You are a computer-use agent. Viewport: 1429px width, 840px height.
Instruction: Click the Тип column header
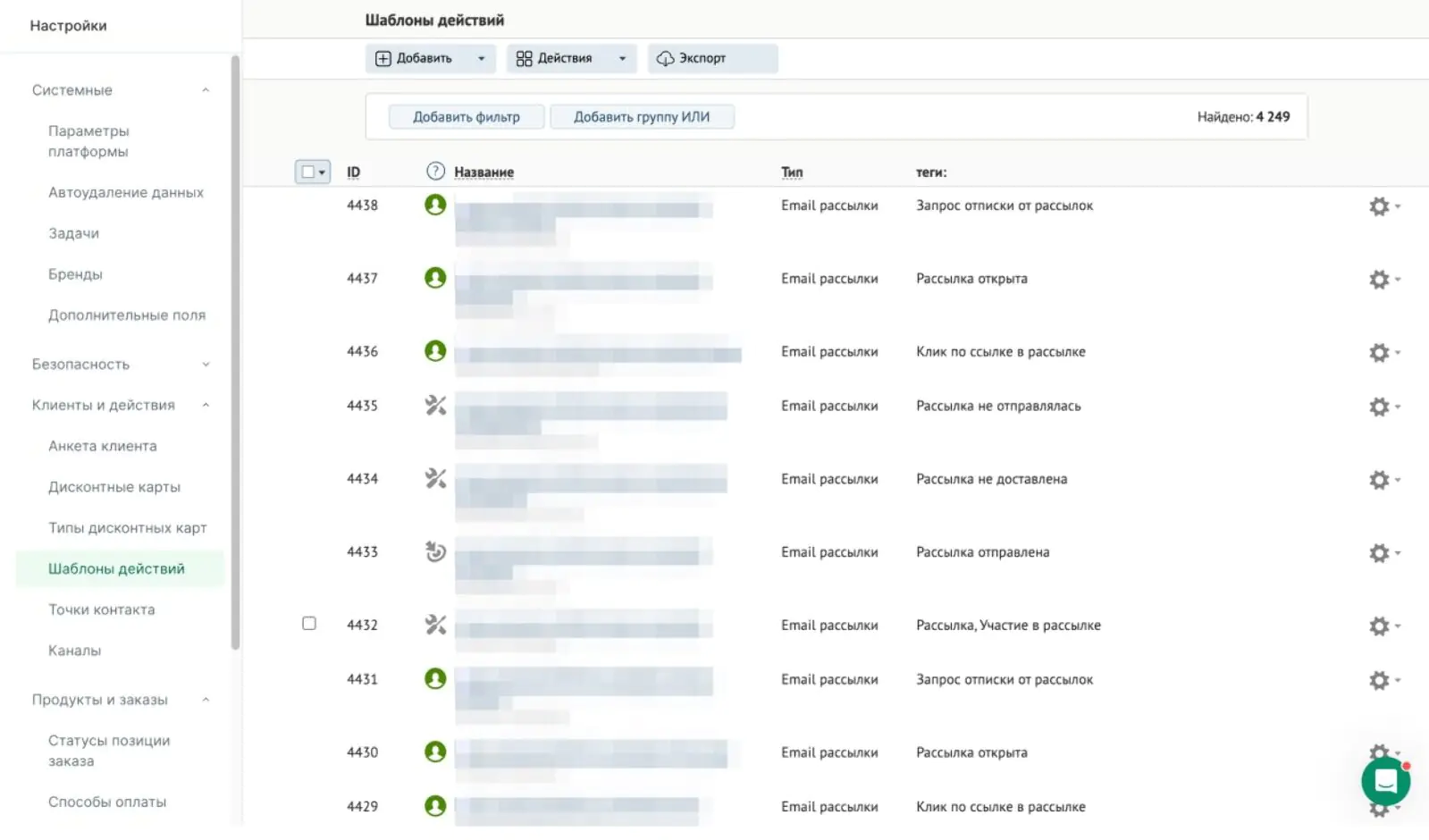coord(792,172)
